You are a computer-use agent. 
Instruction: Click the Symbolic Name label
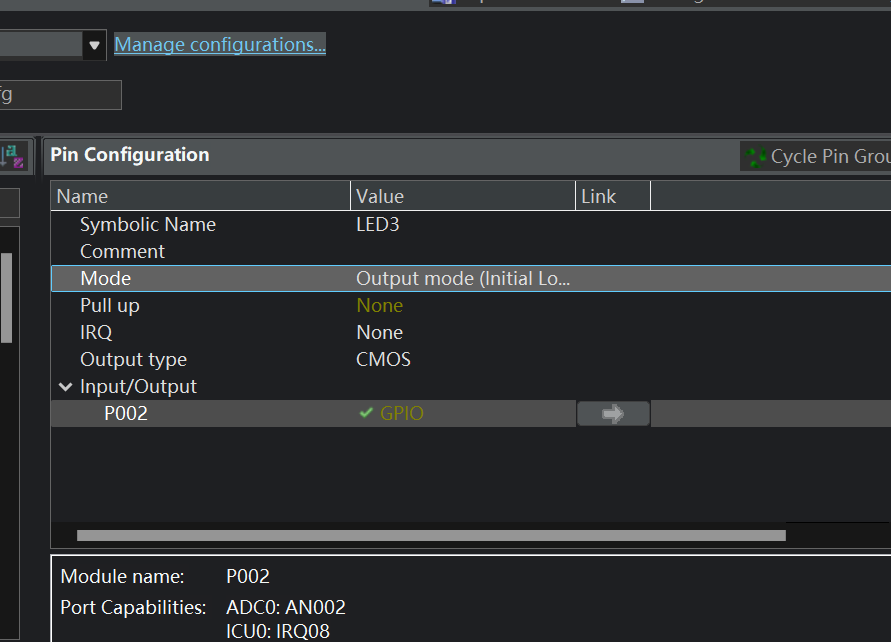tap(148, 224)
